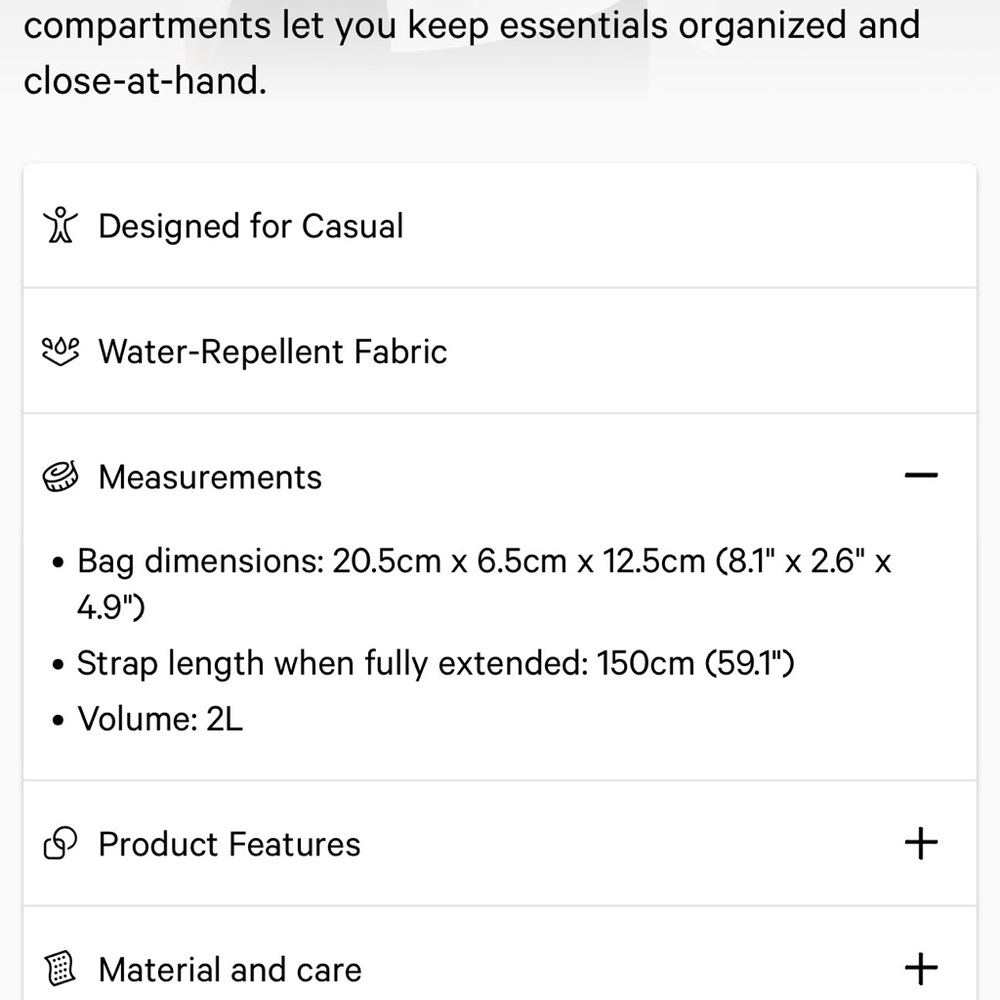Click the measuring tape icon
Image resolution: width=1000 pixels, height=1000 pixels.
tap(60, 477)
